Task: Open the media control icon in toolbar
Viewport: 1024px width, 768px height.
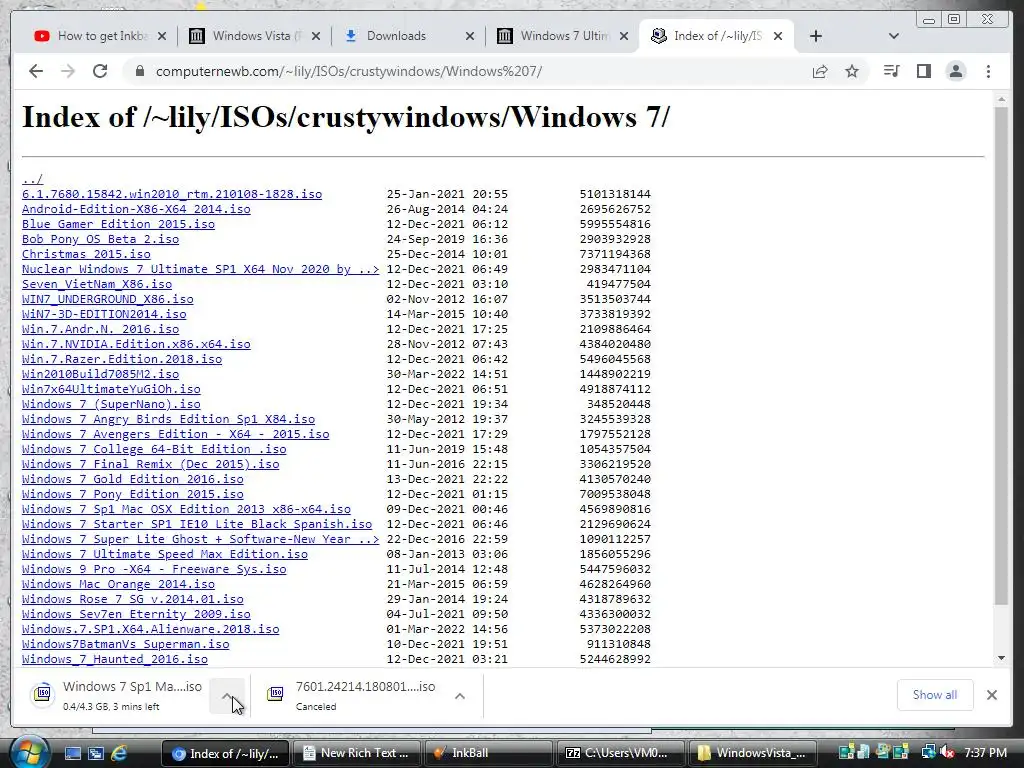Action: (x=891, y=71)
